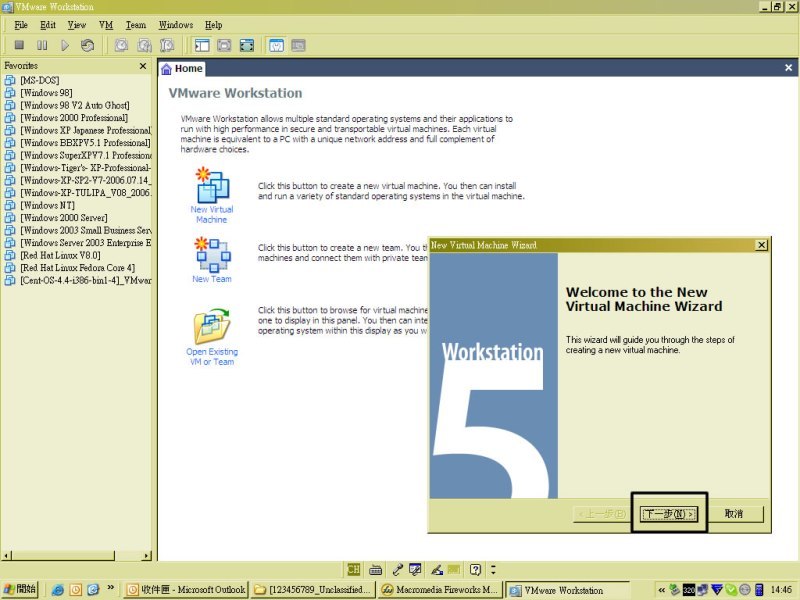Viewport: 800px width, 600px height.
Task: Click the taskbar clock showing 14:46
Action: point(781,590)
